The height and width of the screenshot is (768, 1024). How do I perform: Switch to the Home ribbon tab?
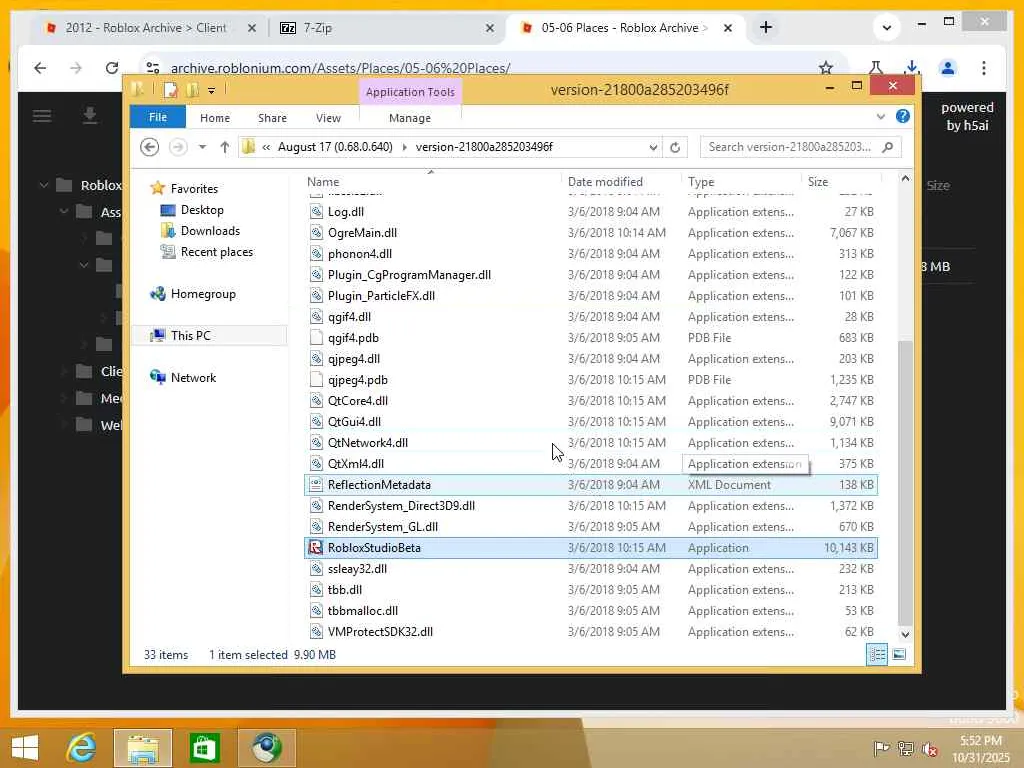point(215,118)
